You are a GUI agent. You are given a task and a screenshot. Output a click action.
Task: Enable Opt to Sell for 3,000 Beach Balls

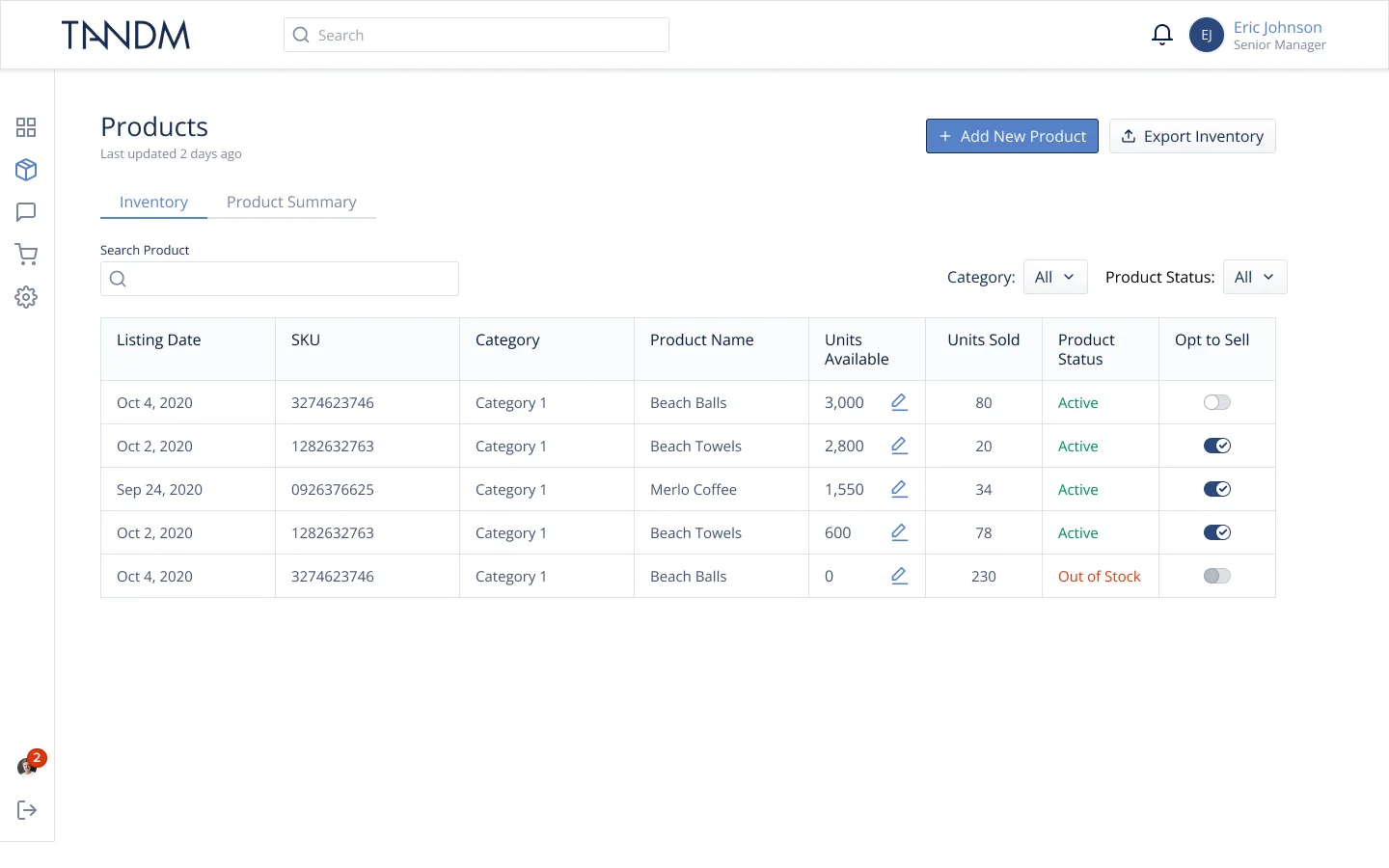click(x=1217, y=402)
